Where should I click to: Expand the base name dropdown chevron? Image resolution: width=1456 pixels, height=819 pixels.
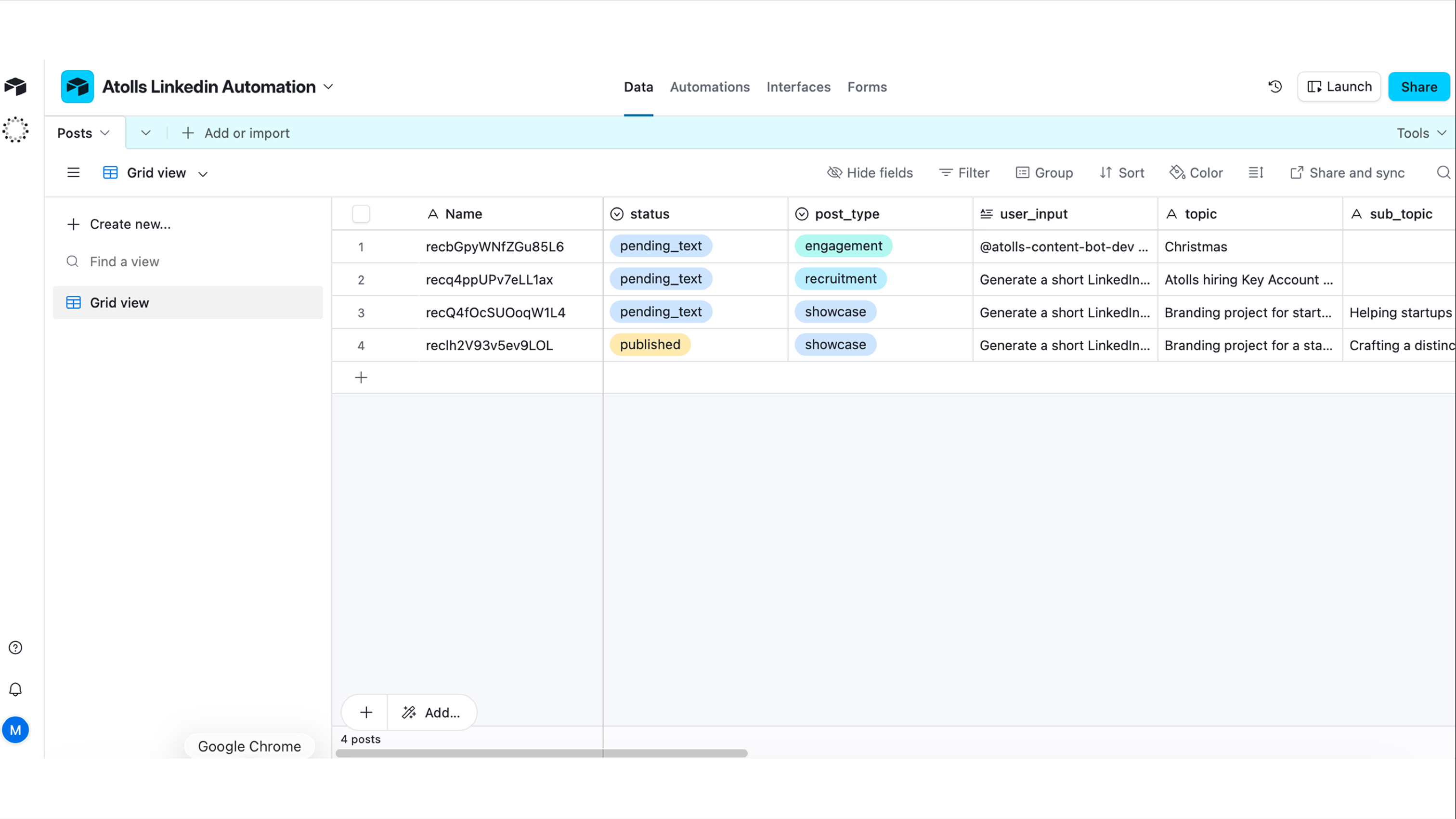point(328,87)
